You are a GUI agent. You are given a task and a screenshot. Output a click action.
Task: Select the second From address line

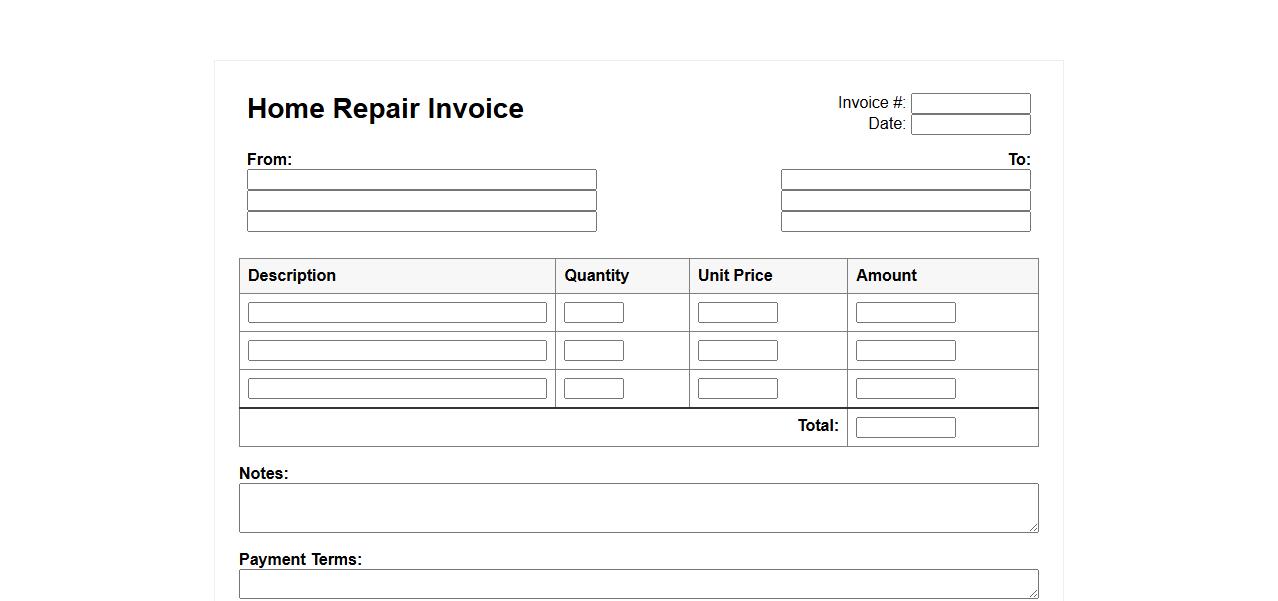421,201
